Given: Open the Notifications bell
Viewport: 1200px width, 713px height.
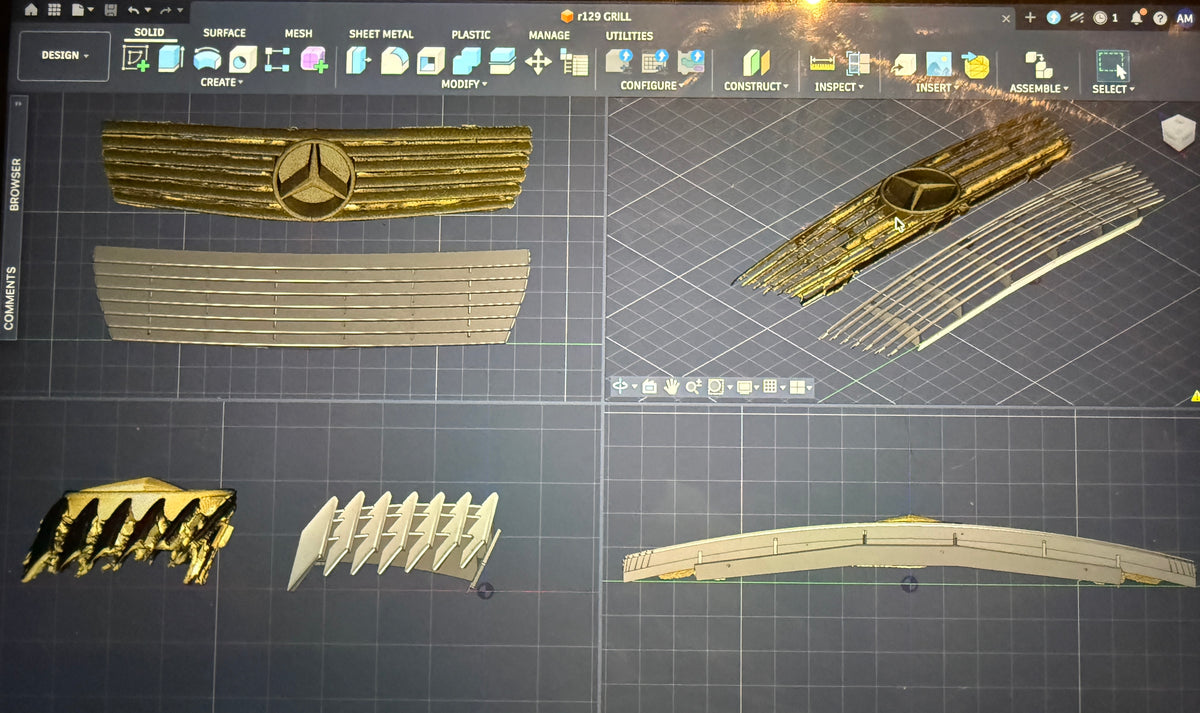Looking at the screenshot, I should pyautogui.click(x=1137, y=17).
